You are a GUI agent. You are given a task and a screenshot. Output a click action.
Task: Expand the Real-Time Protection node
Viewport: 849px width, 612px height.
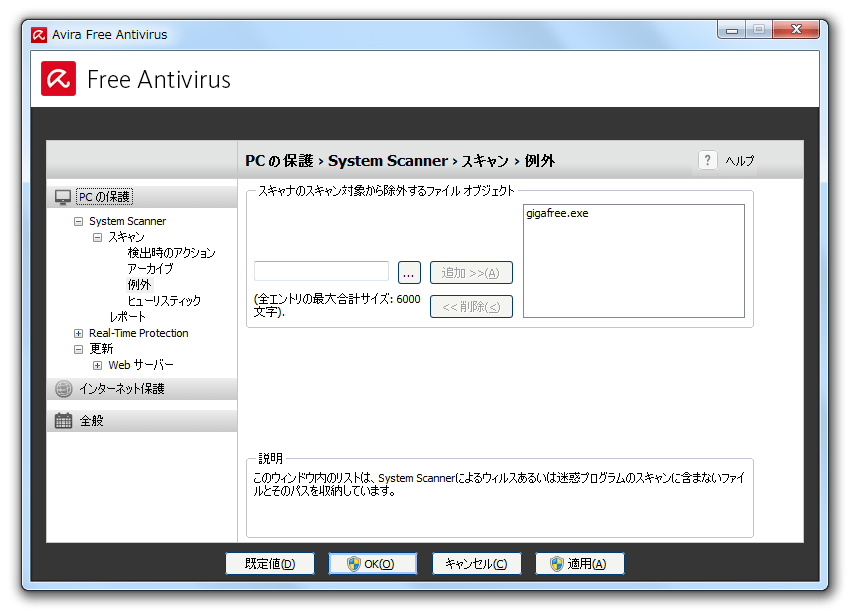(x=79, y=333)
